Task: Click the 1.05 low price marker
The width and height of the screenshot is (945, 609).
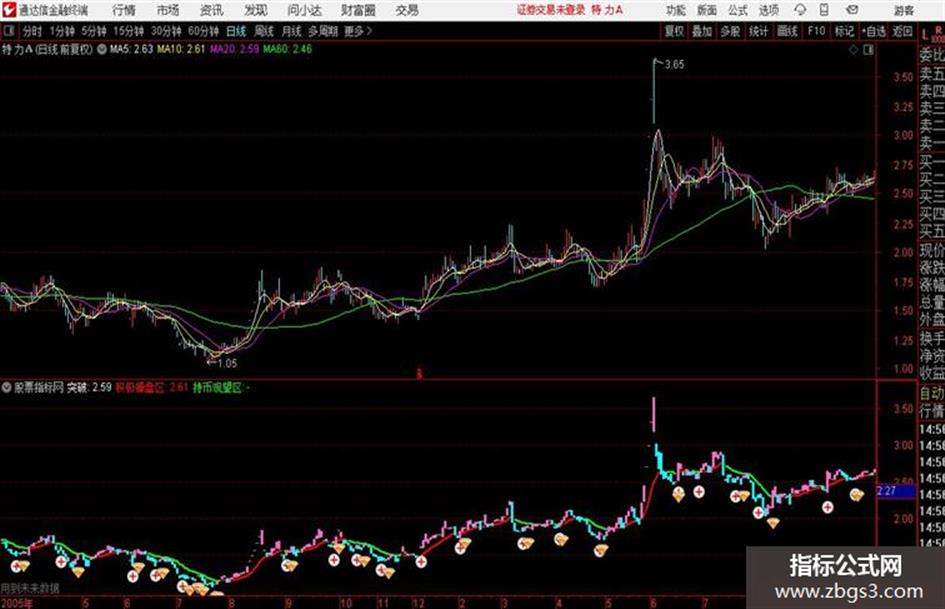Action: pos(227,364)
